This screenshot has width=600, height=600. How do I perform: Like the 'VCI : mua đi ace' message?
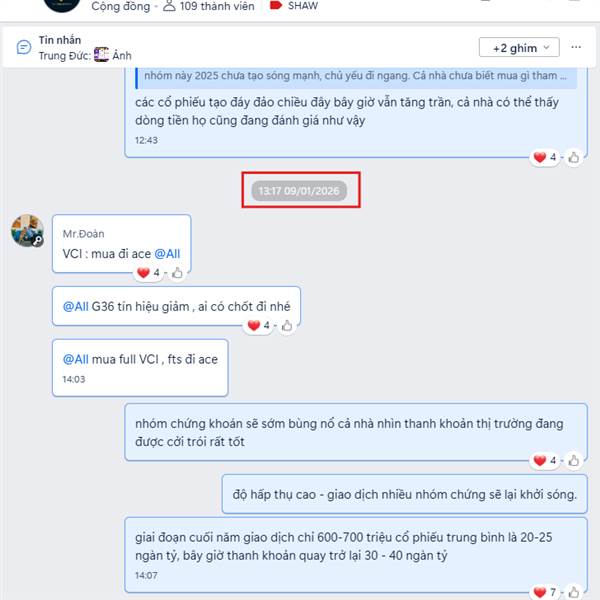(x=177, y=273)
